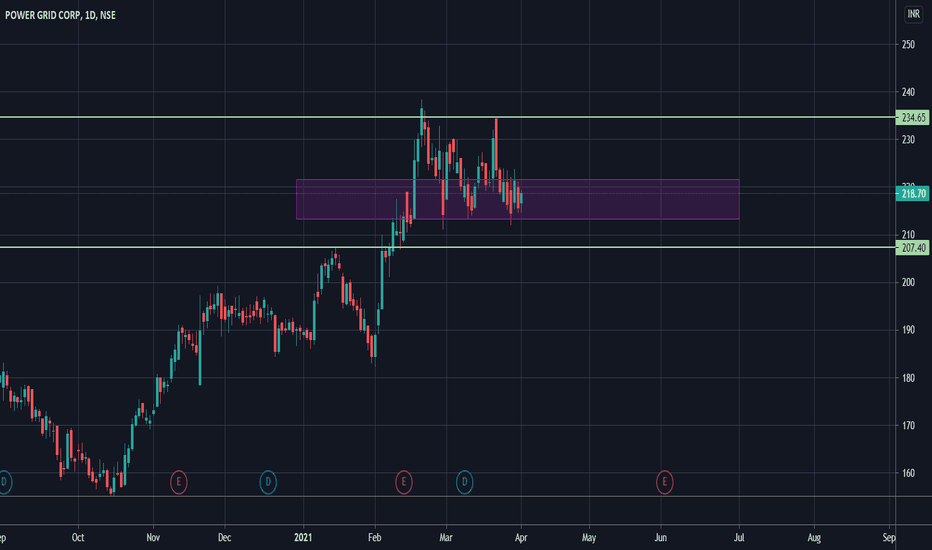Open the earnings marker in November

coord(178,482)
